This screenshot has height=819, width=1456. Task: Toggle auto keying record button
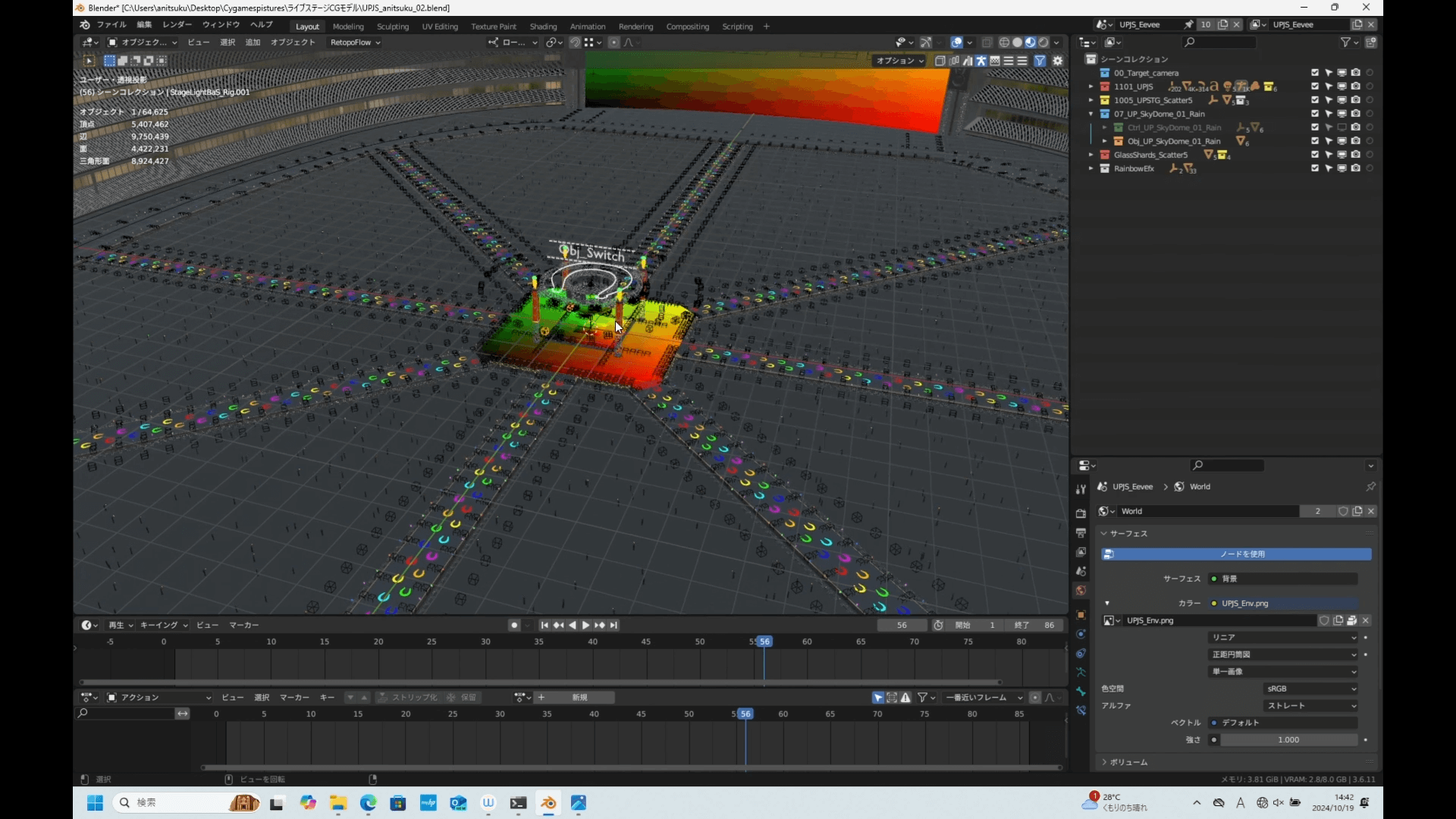[514, 625]
